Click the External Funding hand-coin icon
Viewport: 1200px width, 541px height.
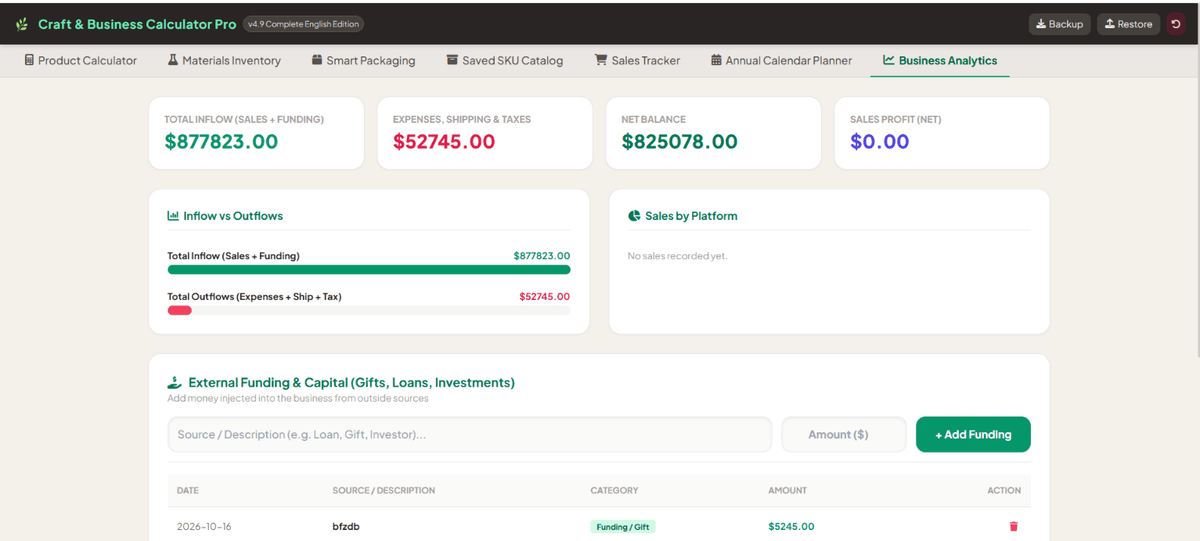point(174,382)
